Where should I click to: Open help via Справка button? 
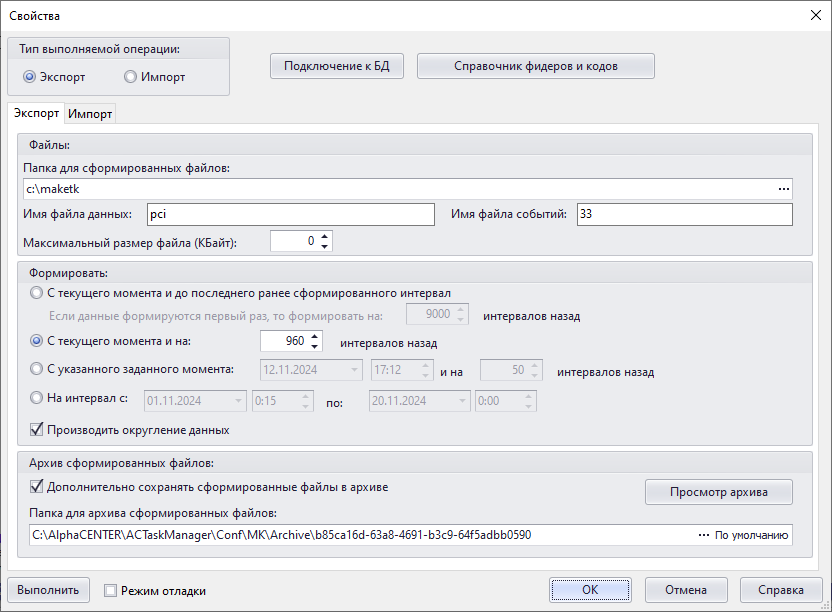(x=781, y=589)
